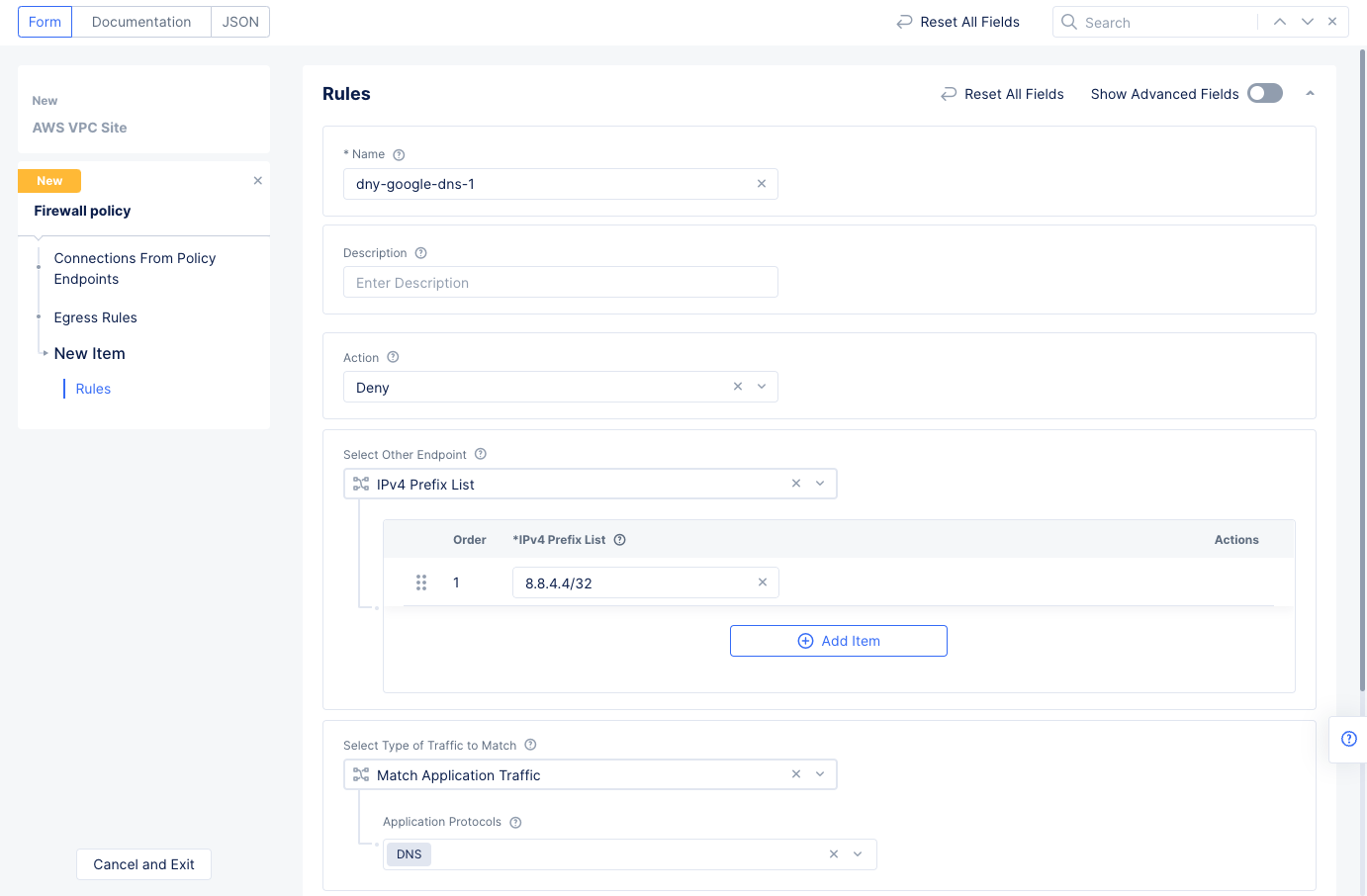Enable Show Advanced Fields toggle
1367x896 pixels.
[1264, 94]
